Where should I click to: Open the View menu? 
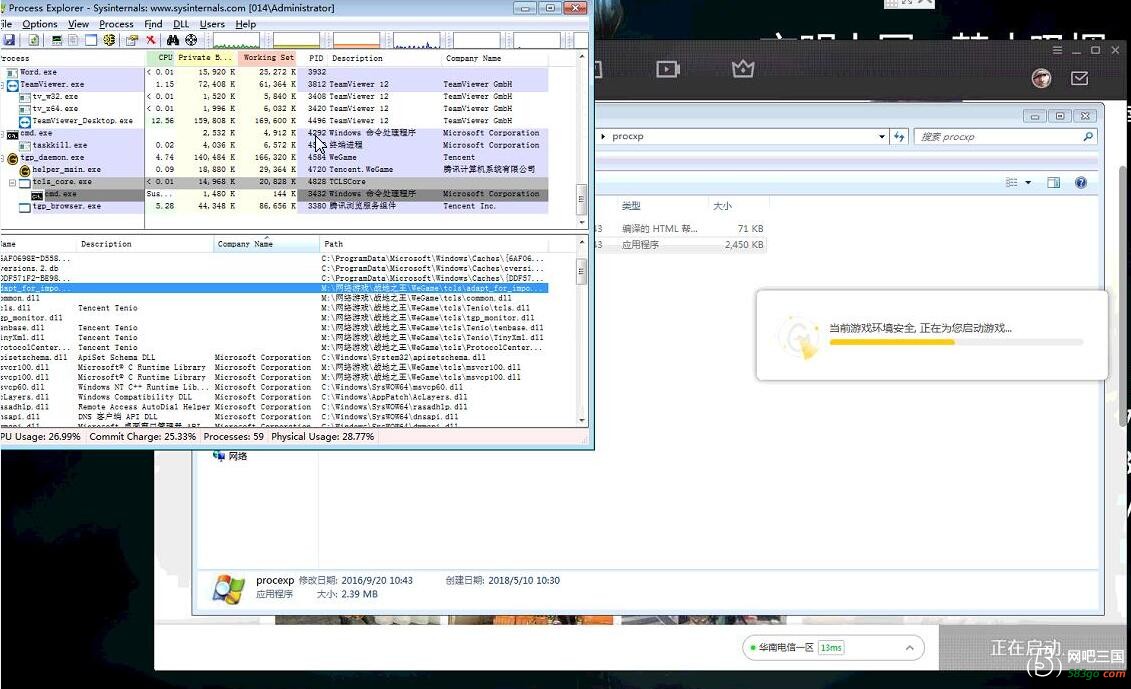[x=79, y=24]
